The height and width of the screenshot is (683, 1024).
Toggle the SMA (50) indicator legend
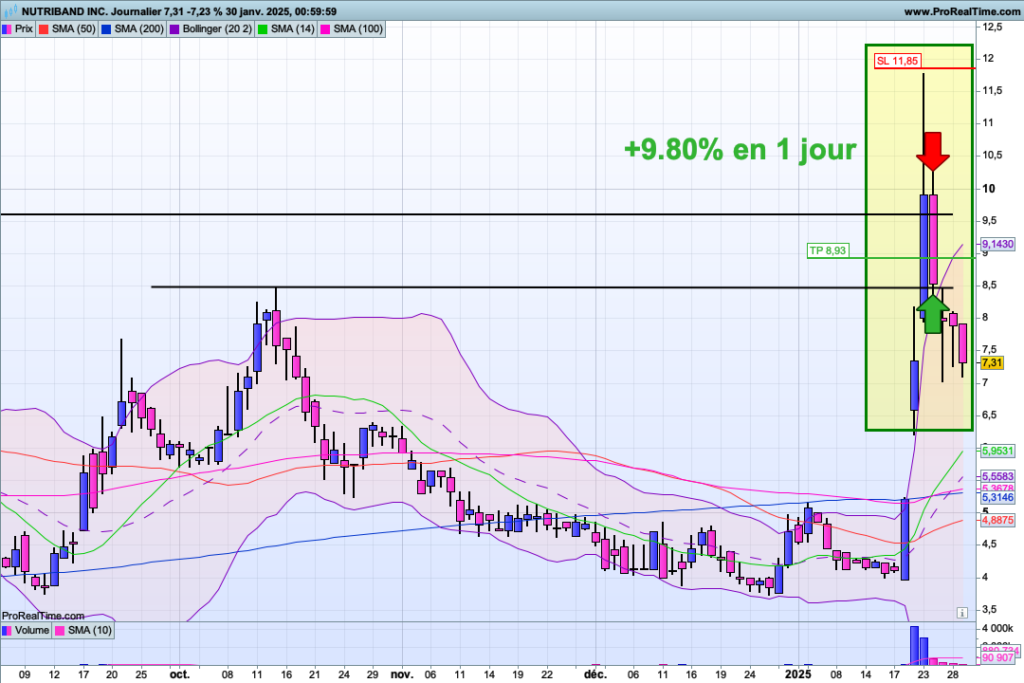coord(67,29)
